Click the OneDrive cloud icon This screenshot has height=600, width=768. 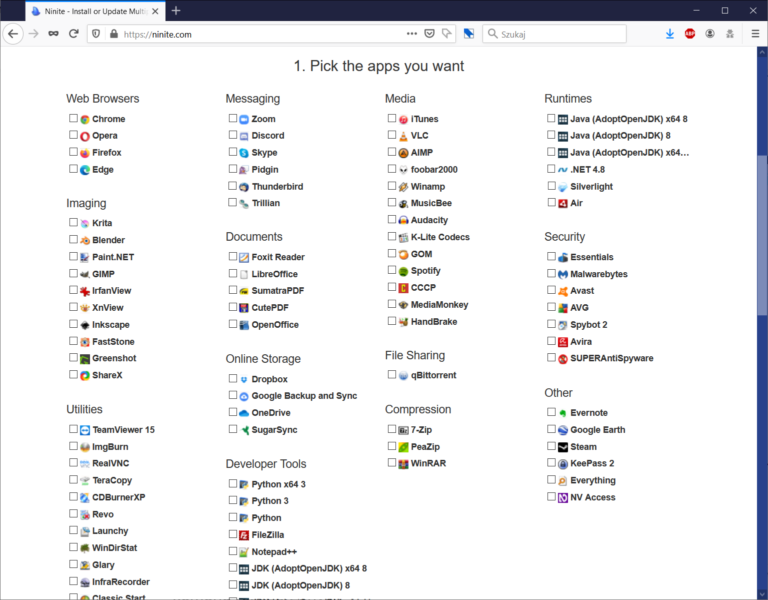(x=244, y=413)
